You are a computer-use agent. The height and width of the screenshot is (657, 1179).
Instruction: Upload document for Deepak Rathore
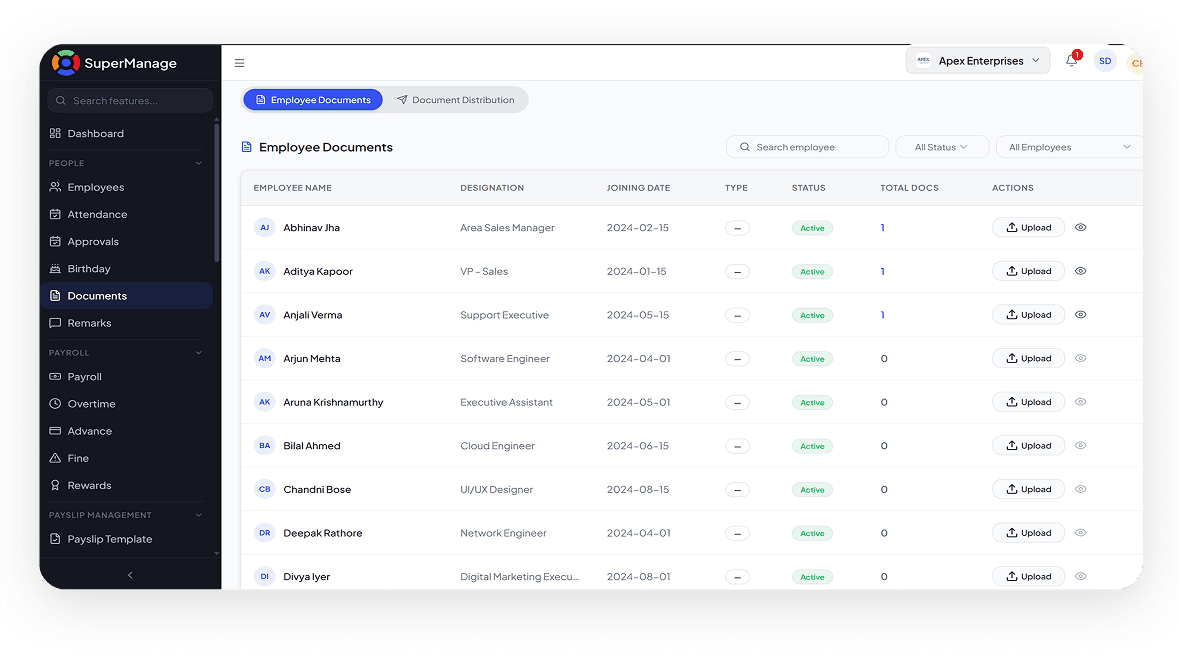(x=1028, y=533)
